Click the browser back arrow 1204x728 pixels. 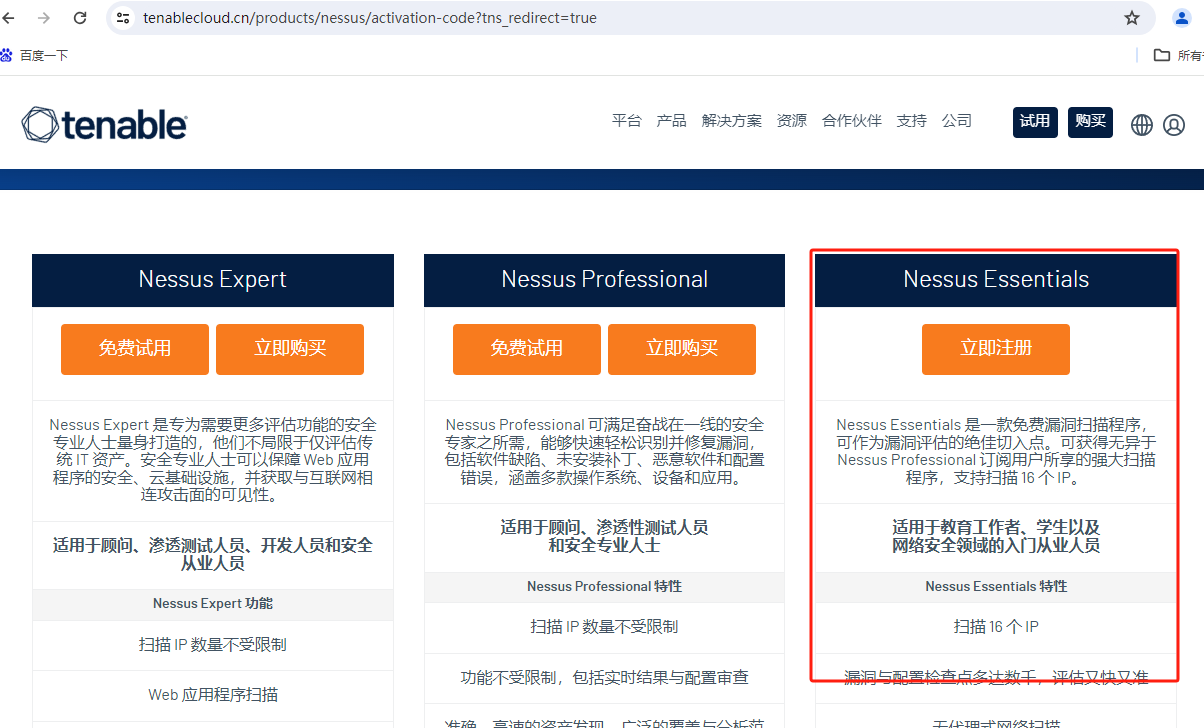[9, 18]
